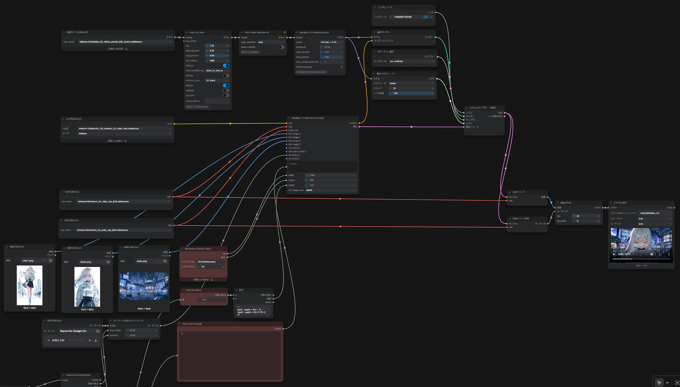
Task: Collapse the save video node chevron
Action: click(x=611, y=203)
